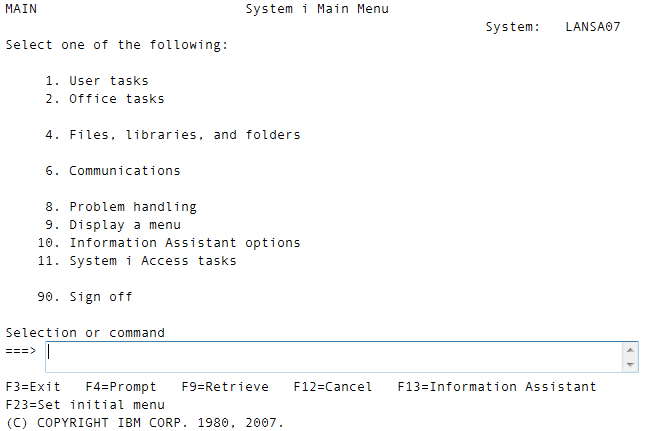Open Information Assistant options entry
645x431 pixels.
tap(184, 243)
